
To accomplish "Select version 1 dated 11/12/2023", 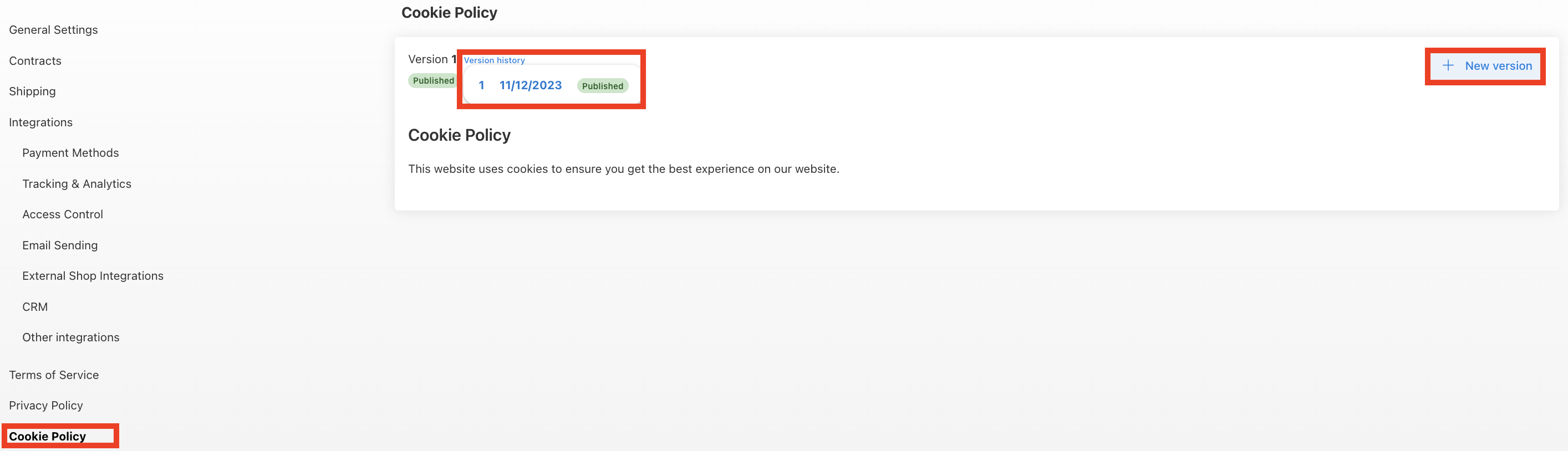I will point(552,85).
